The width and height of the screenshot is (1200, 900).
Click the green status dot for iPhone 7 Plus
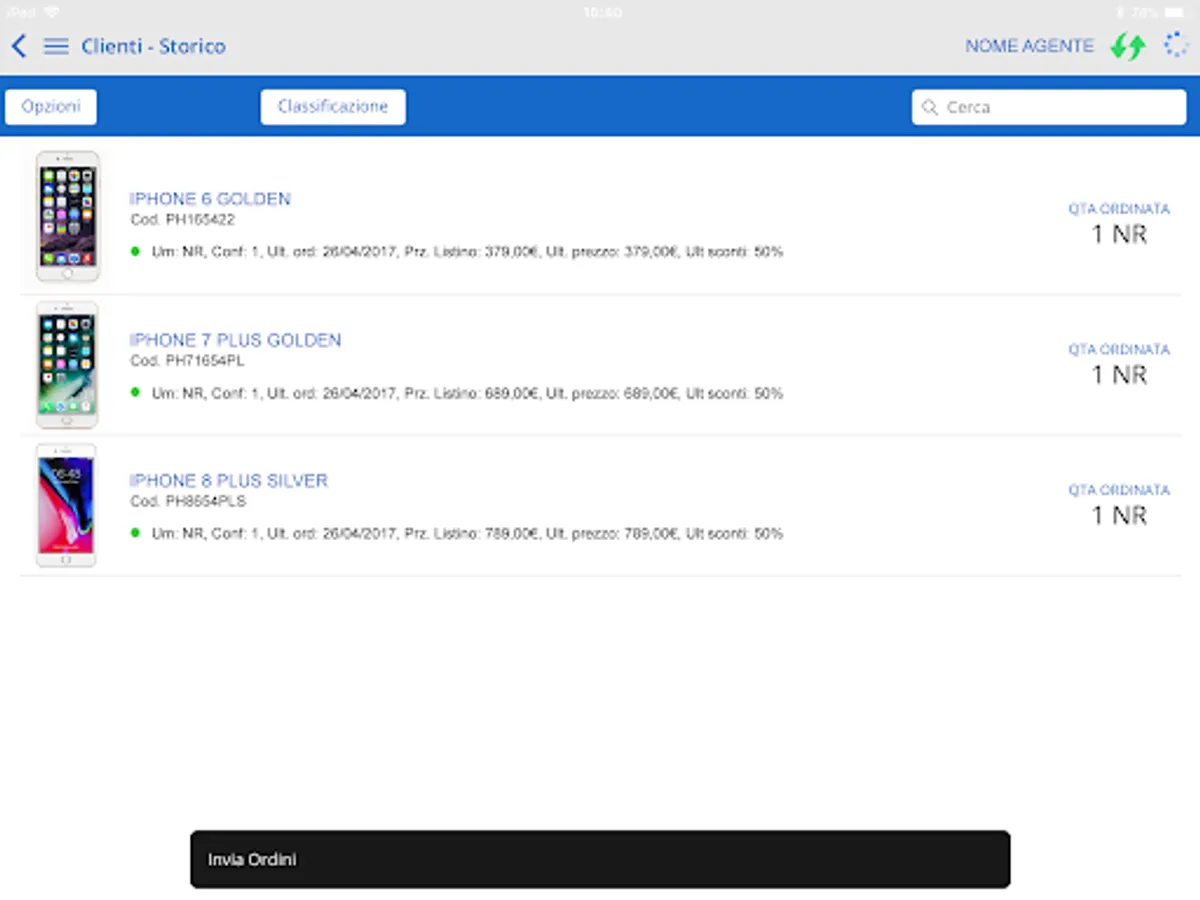(x=135, y=392)
